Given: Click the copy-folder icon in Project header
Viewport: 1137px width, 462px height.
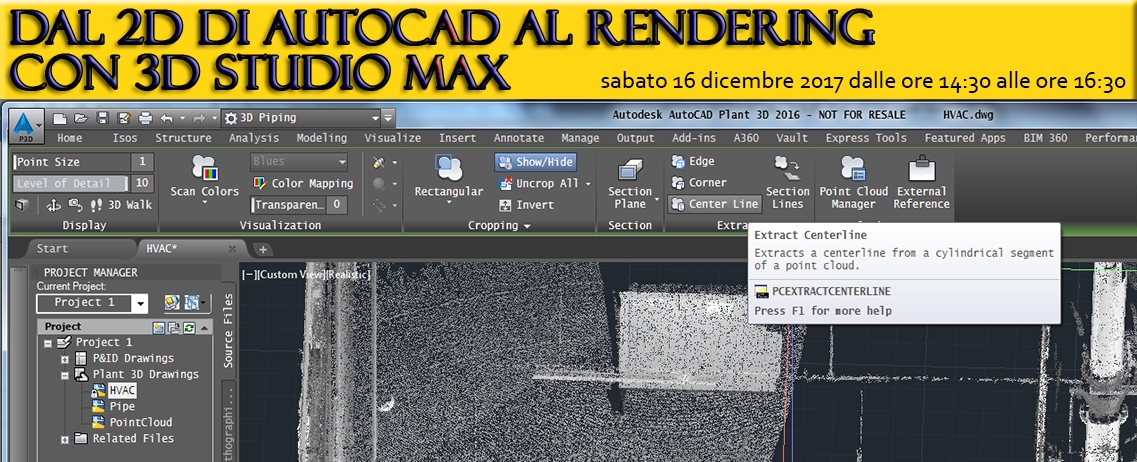Looking at the screenshot, I should coord(174,328).
